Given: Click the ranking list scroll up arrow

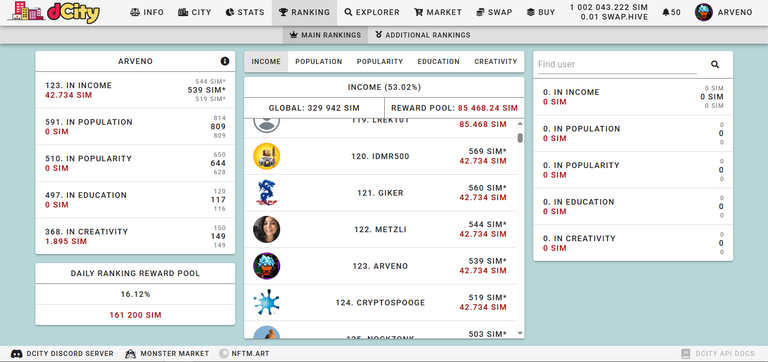Looking at the screenshot, I should [x=520, y=123].
